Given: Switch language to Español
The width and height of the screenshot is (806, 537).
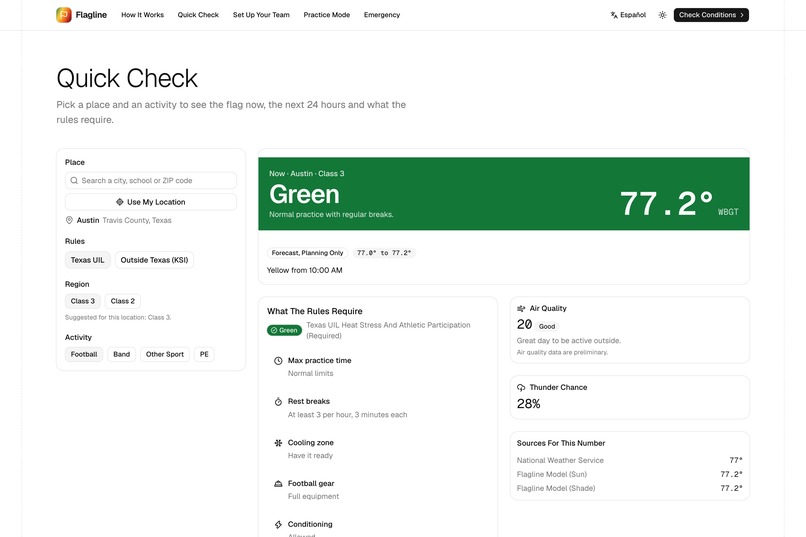Looking at the screenshot, I should (x=628, y=15).
